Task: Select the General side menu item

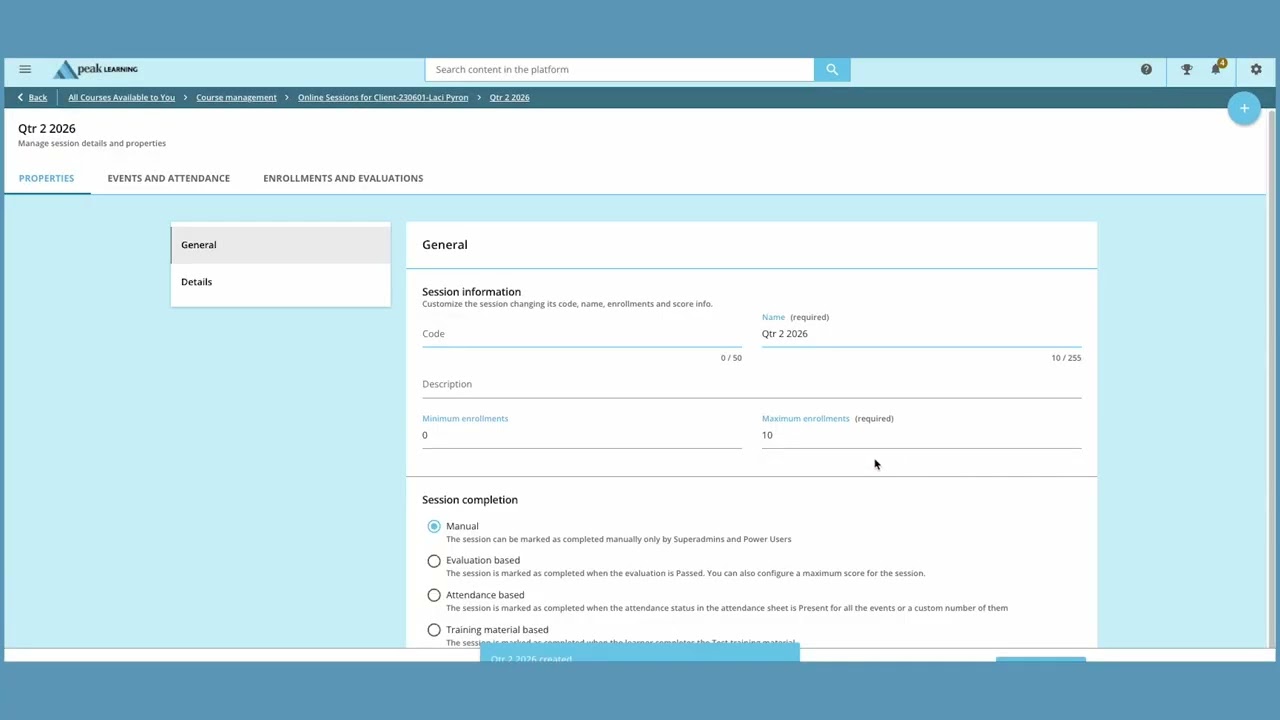Action: click(x=280, y=245)
